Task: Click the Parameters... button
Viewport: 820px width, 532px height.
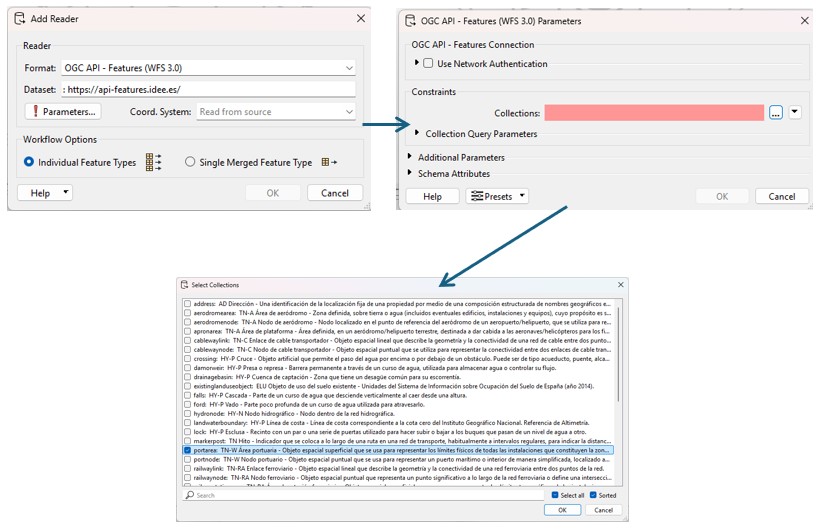Action: (x=63, y=112)
